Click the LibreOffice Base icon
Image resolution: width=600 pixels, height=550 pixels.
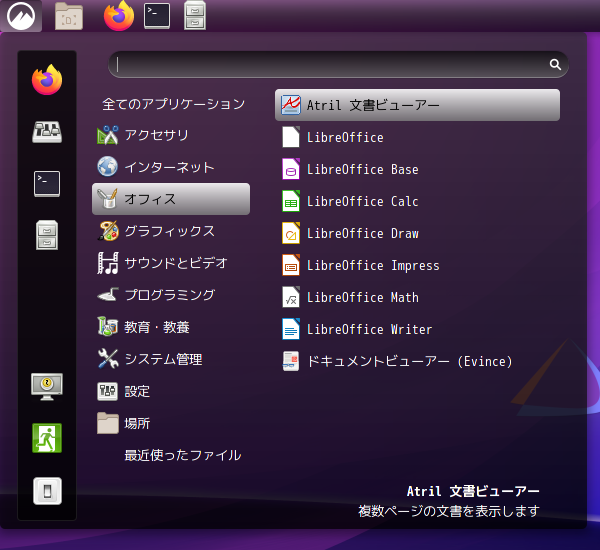tap(291, 169)
